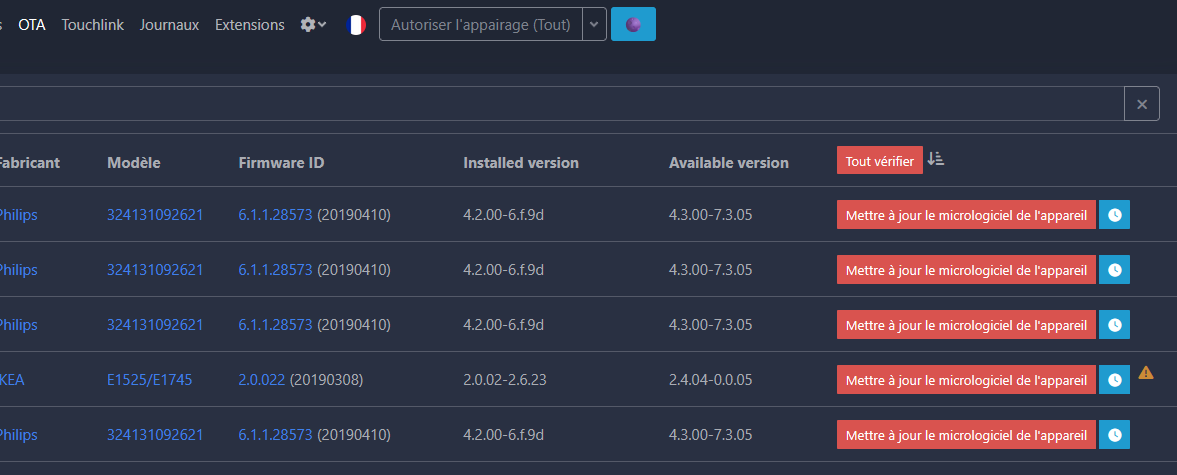Click into the search filter input field

tap(559, 104)
